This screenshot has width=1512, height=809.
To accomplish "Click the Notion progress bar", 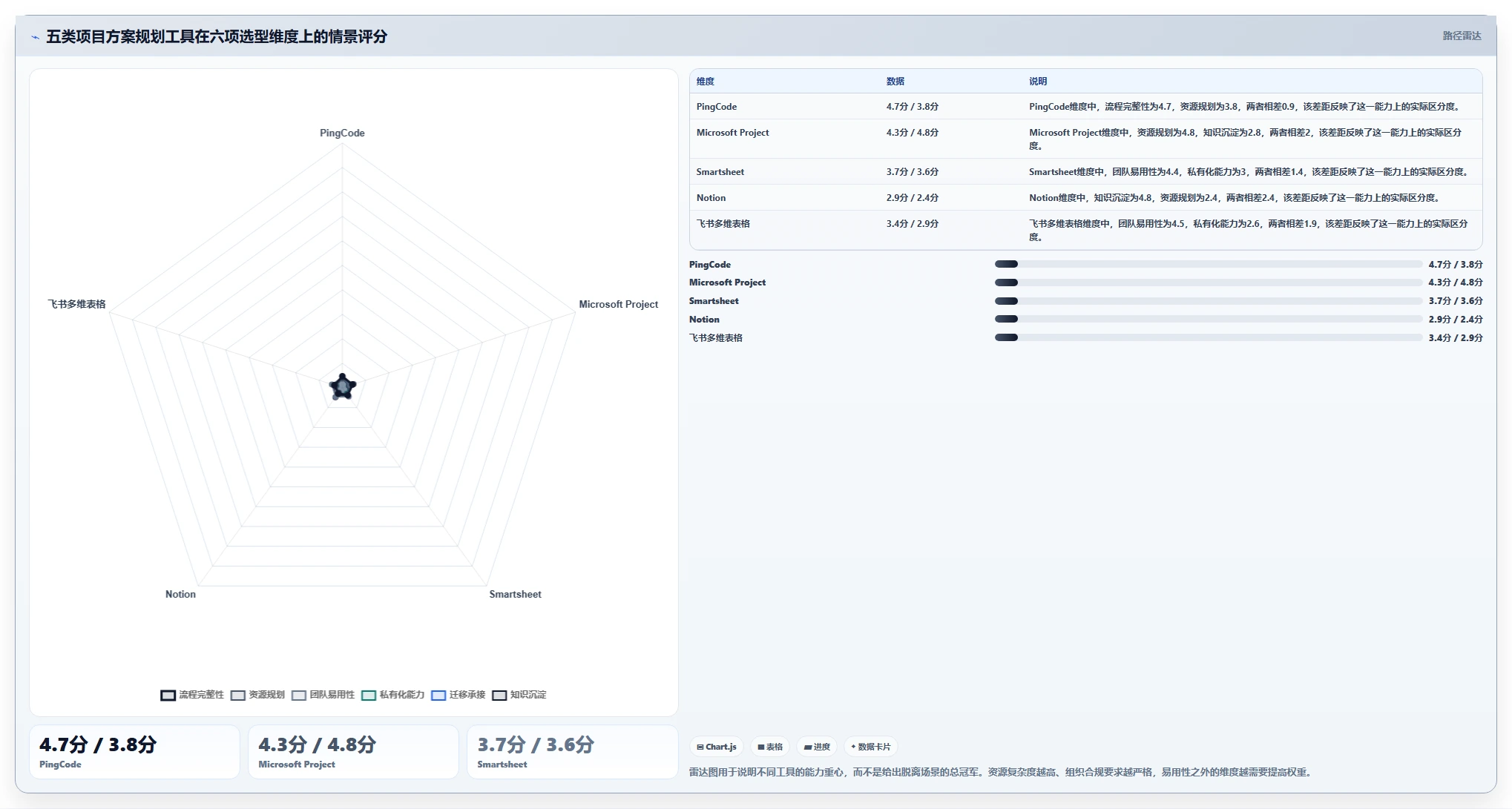I will pyautogui.click(x=1208, y=319).
